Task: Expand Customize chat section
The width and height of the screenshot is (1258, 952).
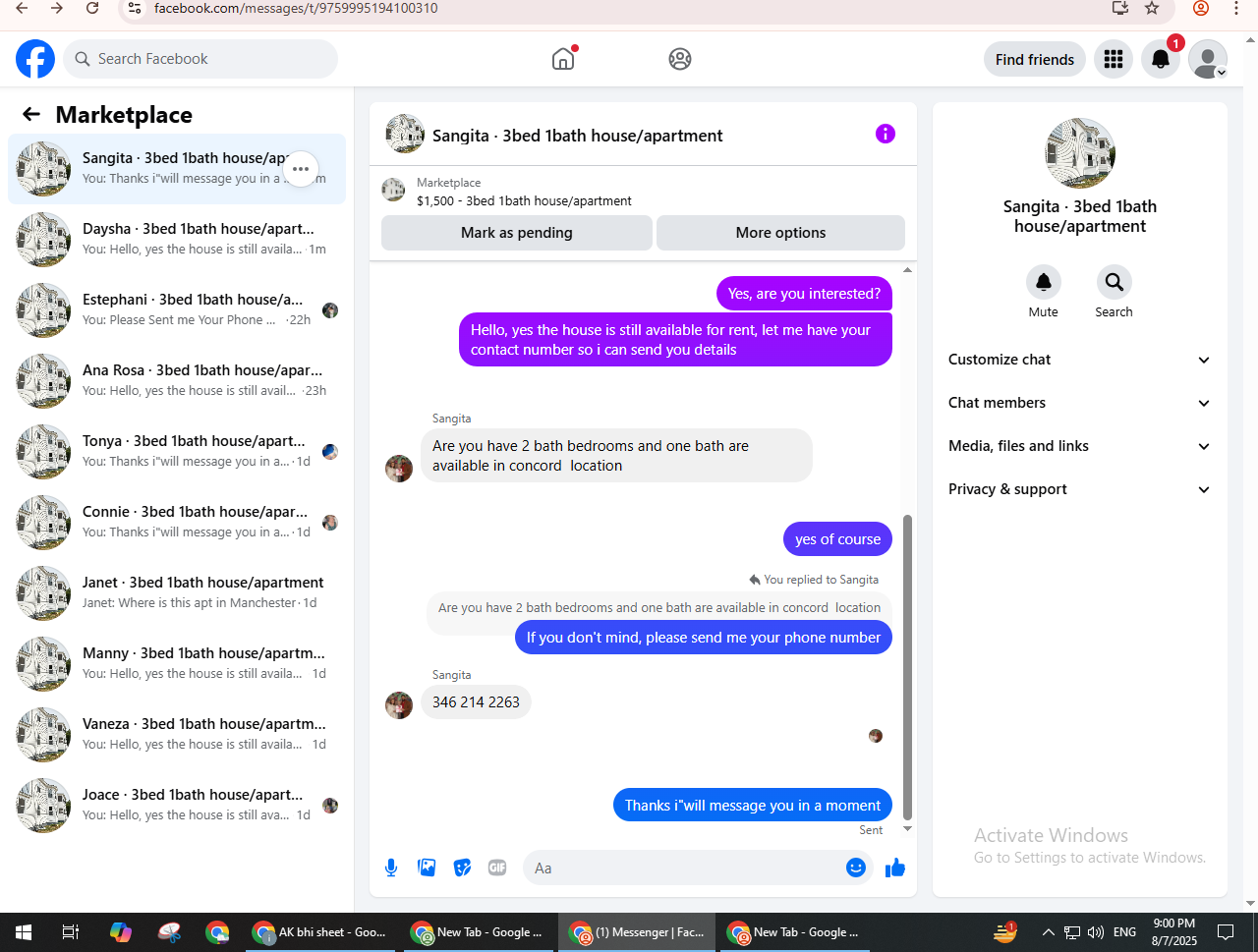Action: [1080, 360]
